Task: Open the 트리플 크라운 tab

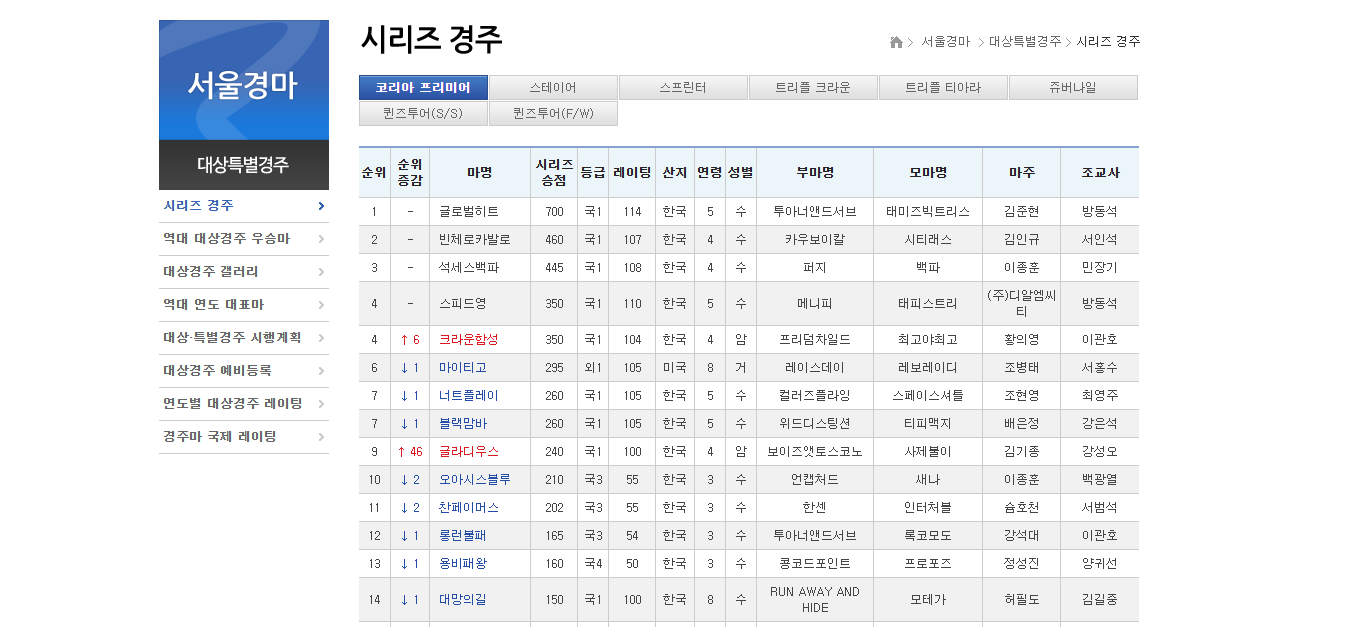Action: (813, 88)
